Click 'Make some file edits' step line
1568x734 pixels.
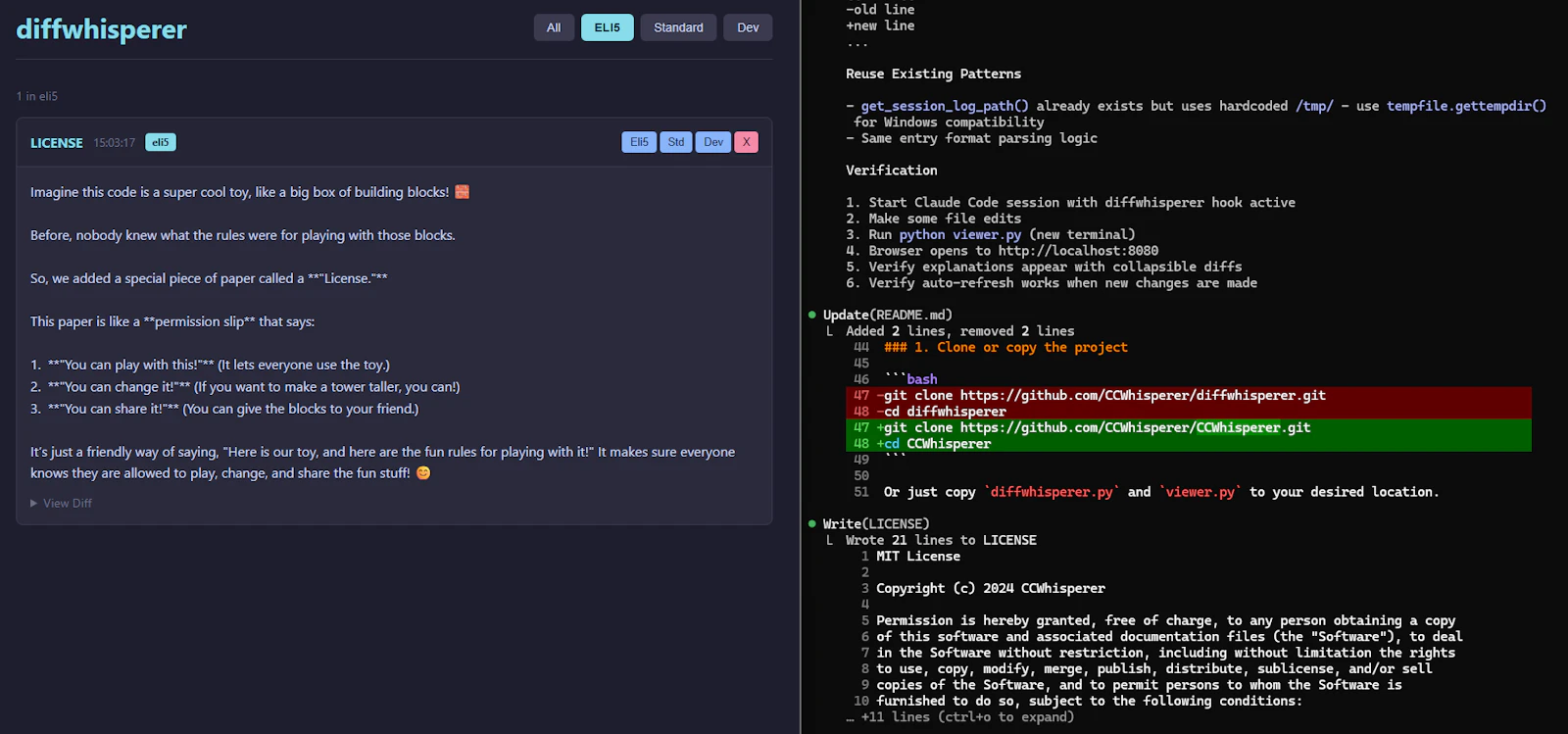tap(933, 219)
